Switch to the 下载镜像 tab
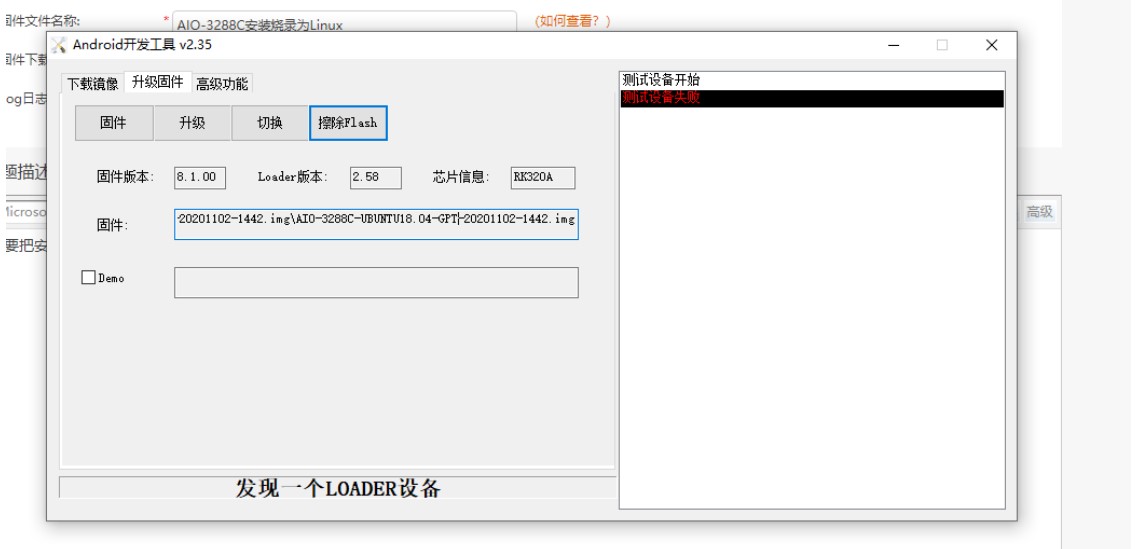Screen dimensions: 1138x549 [x=92, y=84]
